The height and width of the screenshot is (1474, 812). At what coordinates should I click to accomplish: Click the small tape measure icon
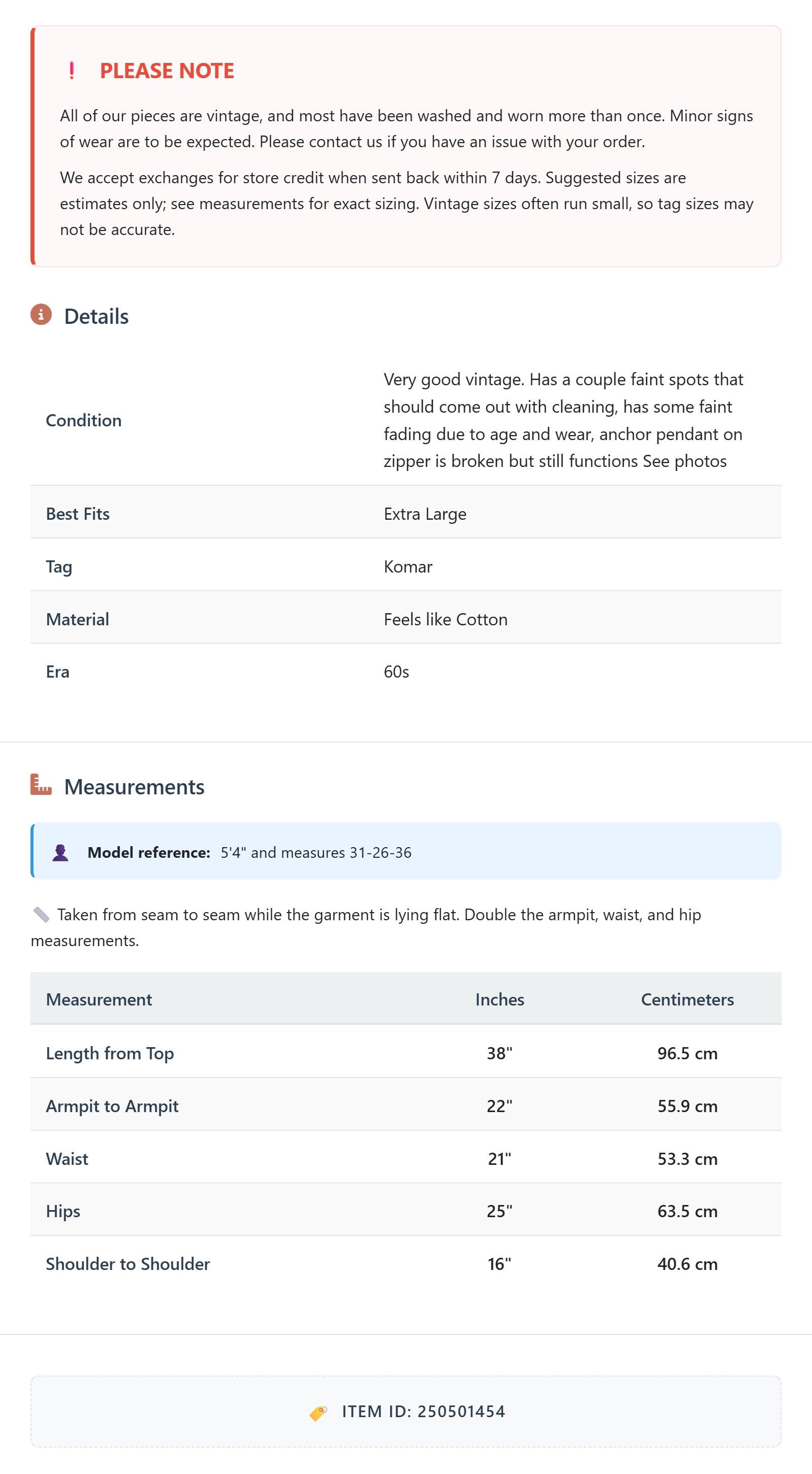click(41, 914)
